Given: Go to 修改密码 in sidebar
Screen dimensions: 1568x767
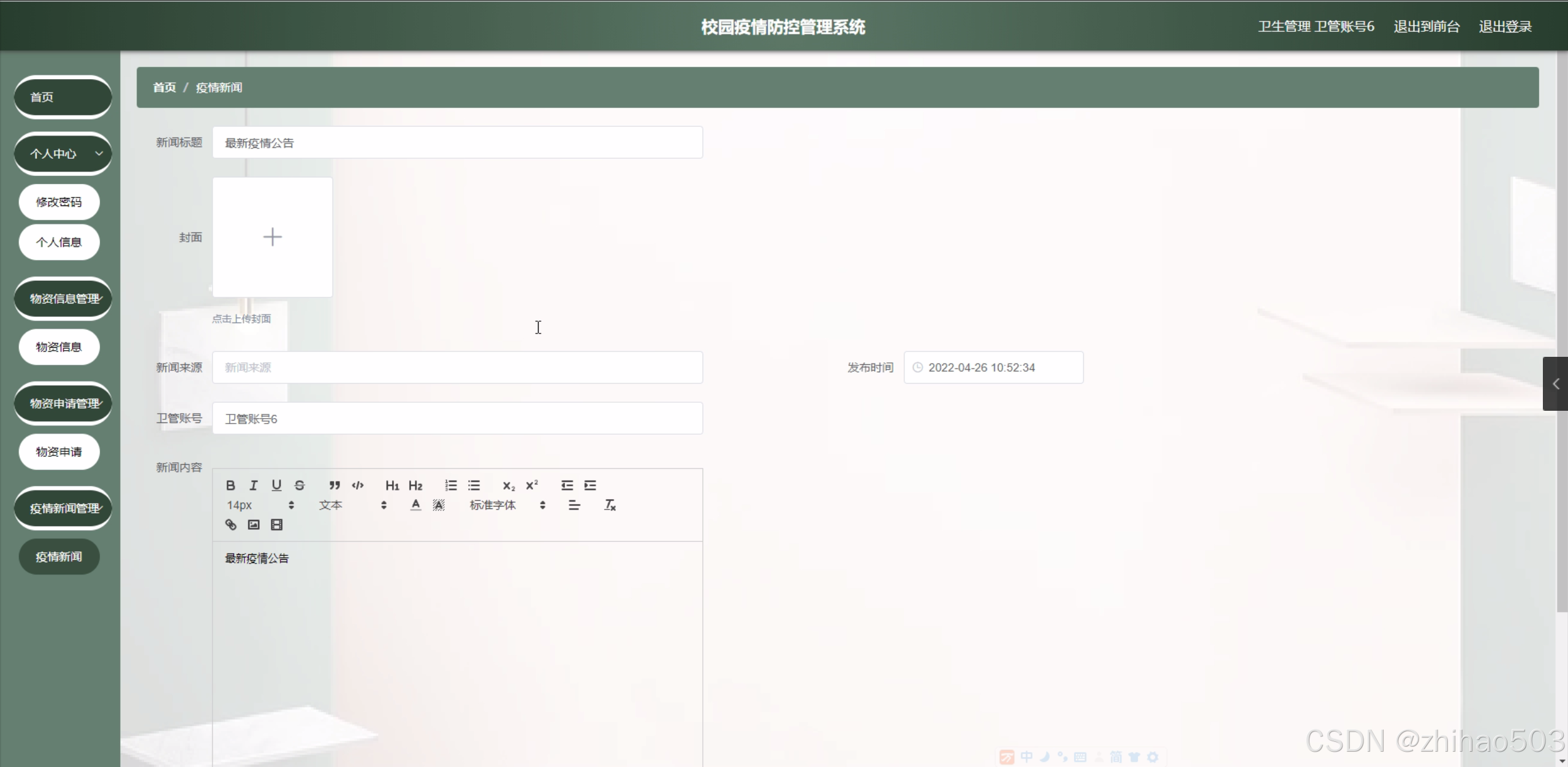Looking at the screenshot, I should click(59, 202).
